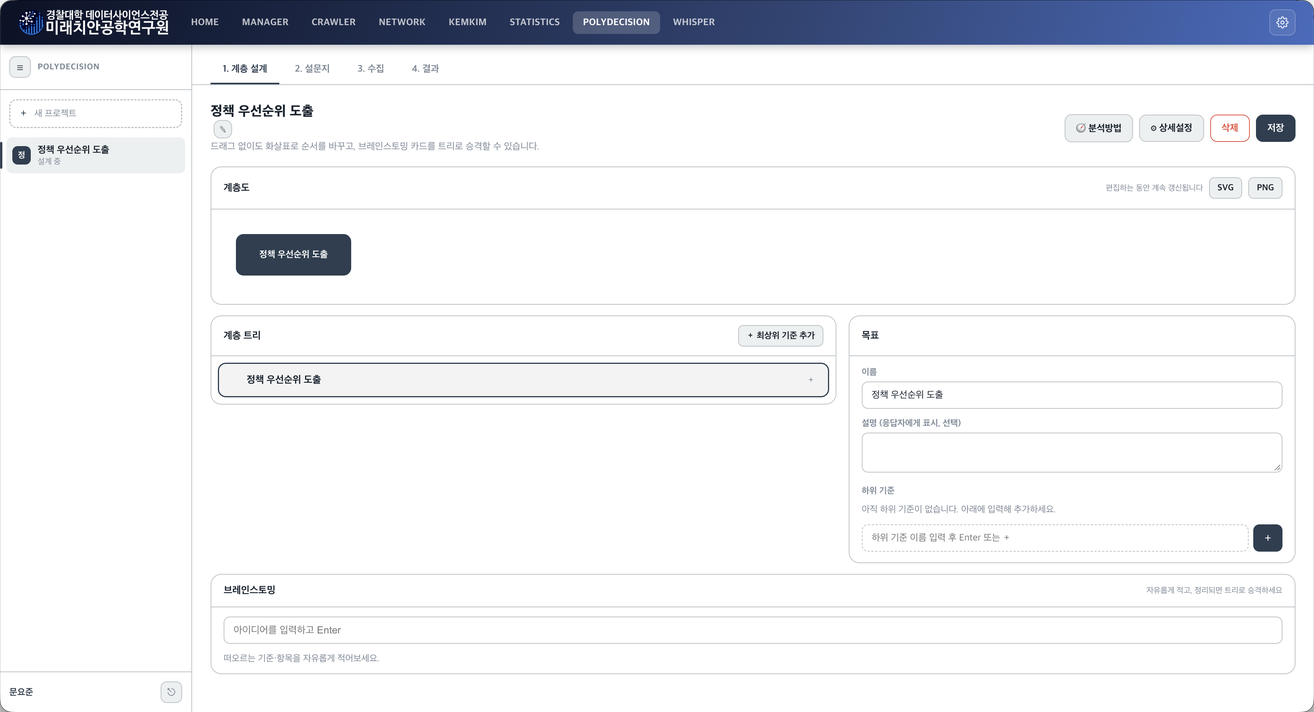
Task: Click the 편집하는 동안 계속 갱신됩니다 note
Action: coord(1153,188)
